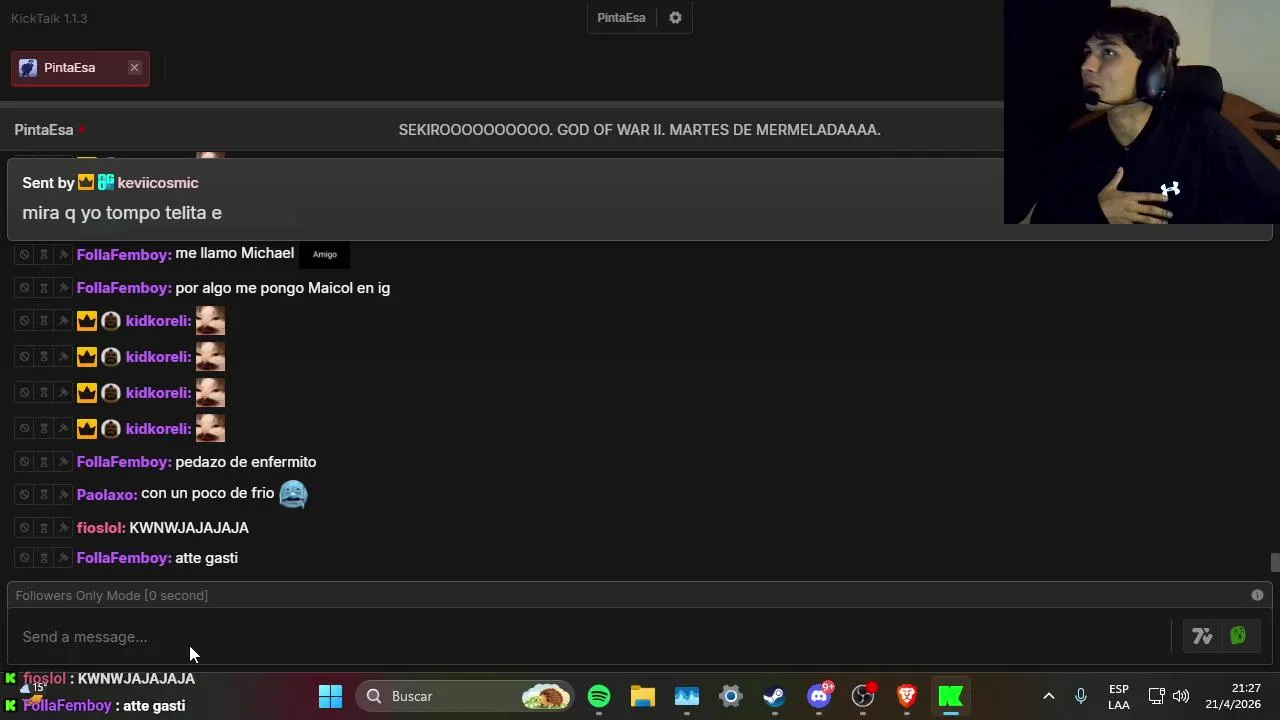Select the text 'pedazo de enfermito'
This screenshot has height=720, width=1280.
click(246, 462)
